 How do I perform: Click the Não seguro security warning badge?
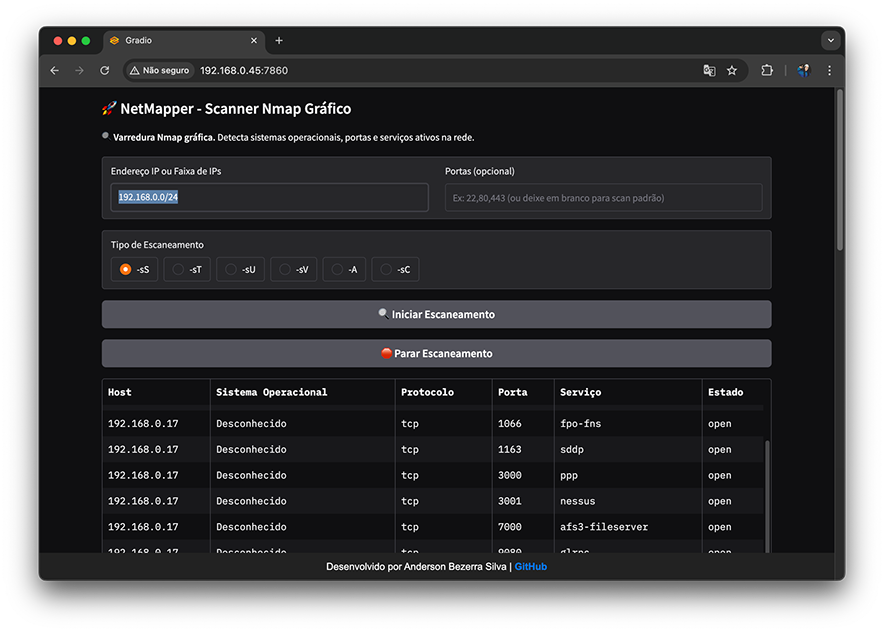160,70
